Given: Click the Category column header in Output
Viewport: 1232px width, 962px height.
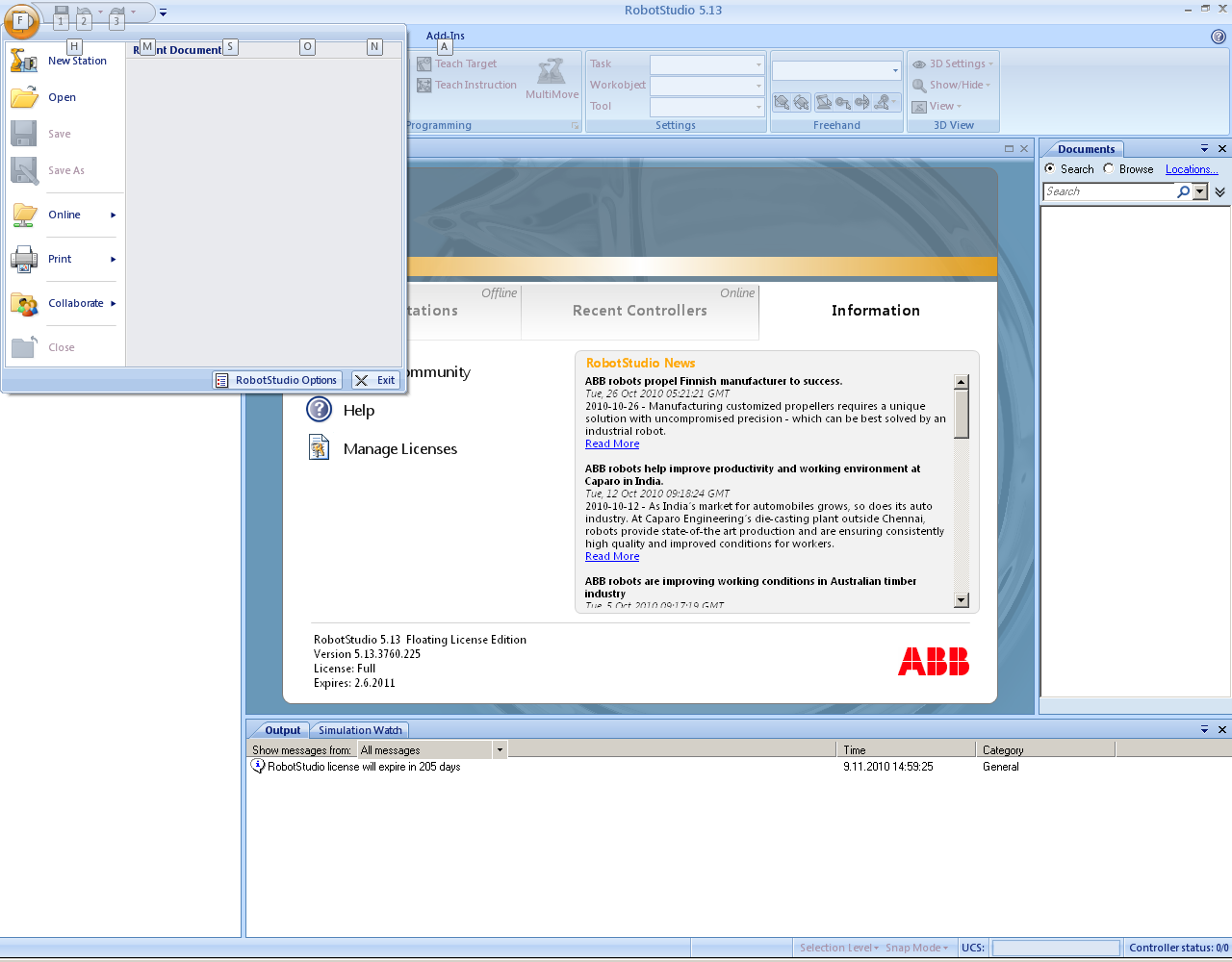Looking at the screenshot, I should (x=1045, y=749).
